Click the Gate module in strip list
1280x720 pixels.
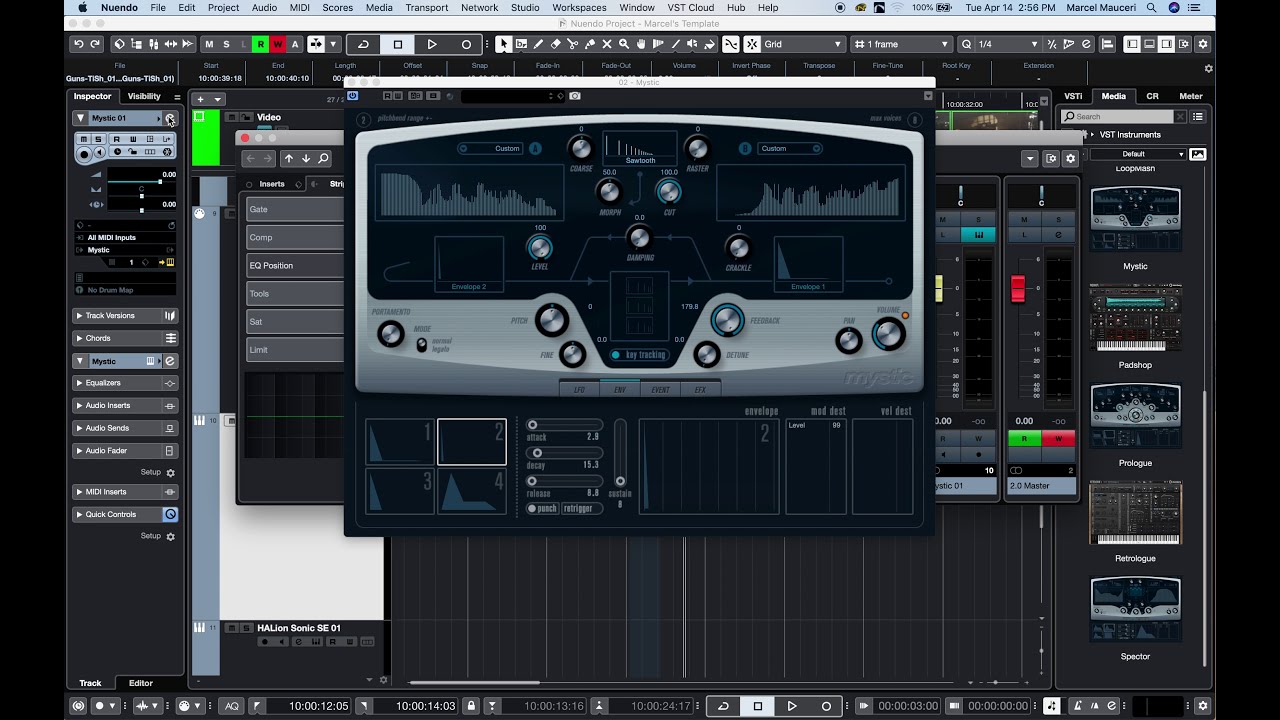295,209
